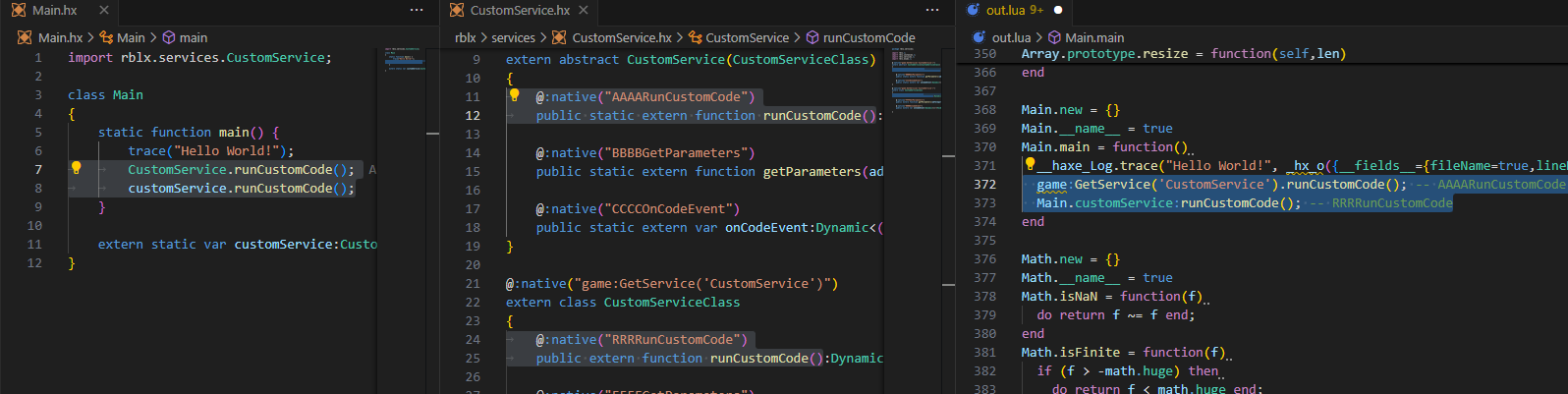
Task: Click 'Main.__name__ = true' in out.lua
Action: coord(1097,128)
